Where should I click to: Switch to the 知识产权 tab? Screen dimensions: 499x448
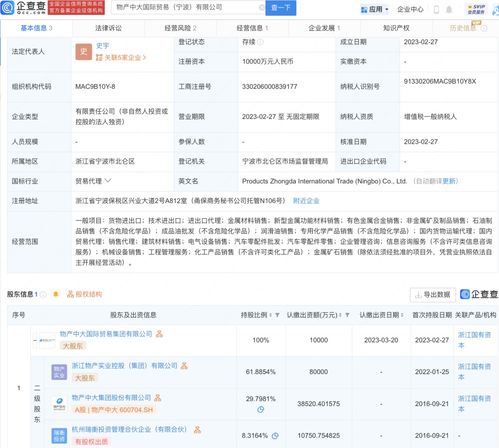pos(396,28)
